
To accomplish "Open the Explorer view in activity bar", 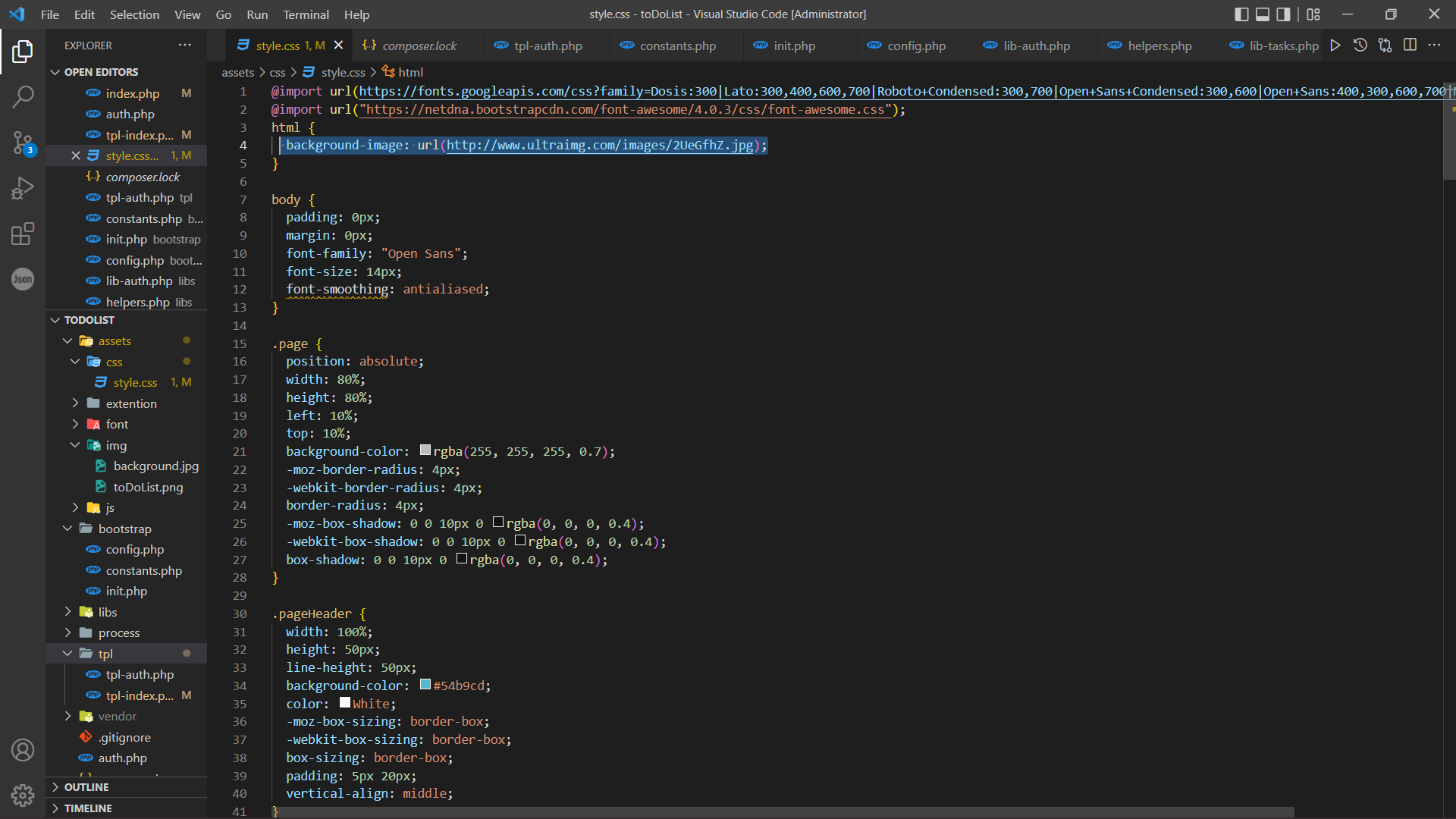I will pos(23,52).
